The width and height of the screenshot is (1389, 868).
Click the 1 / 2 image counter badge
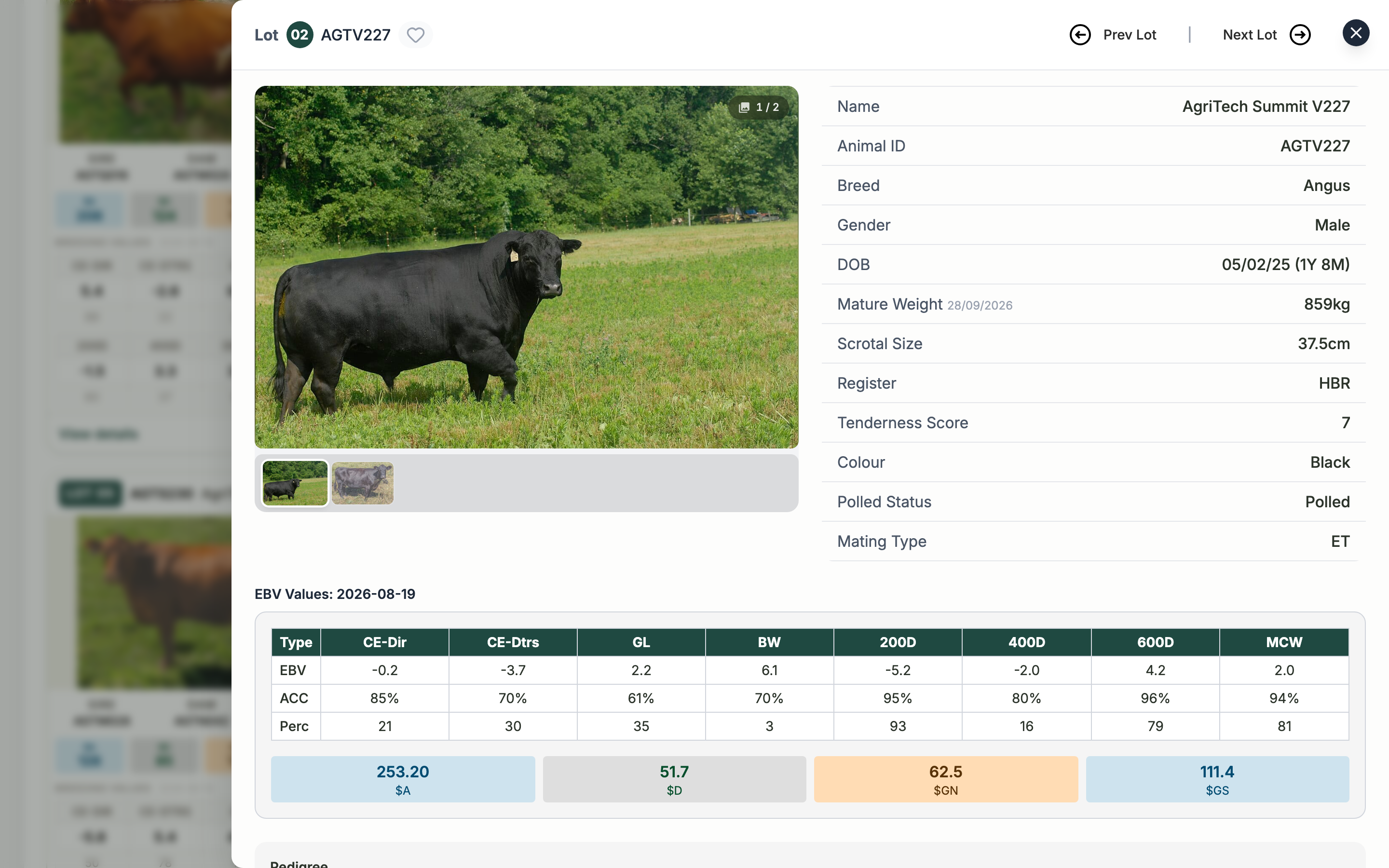coord(759,108)
